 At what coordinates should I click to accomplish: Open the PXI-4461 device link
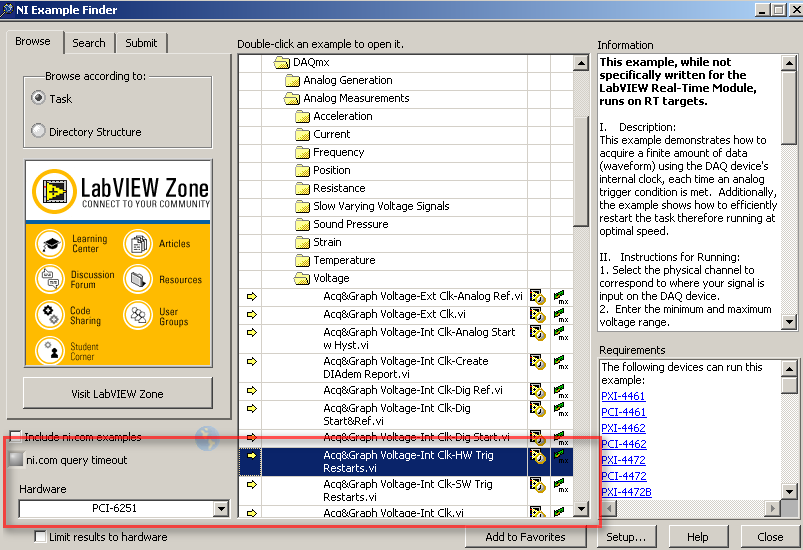click(623, 396)
